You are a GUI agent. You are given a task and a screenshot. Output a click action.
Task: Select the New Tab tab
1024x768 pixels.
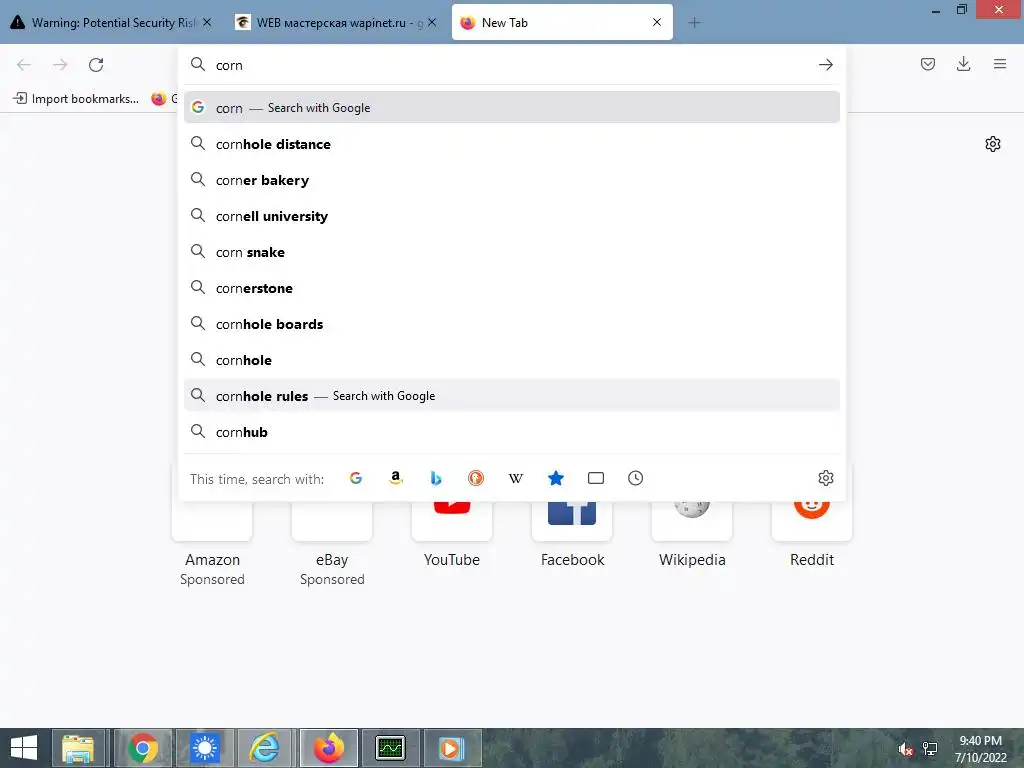point(562,22)
